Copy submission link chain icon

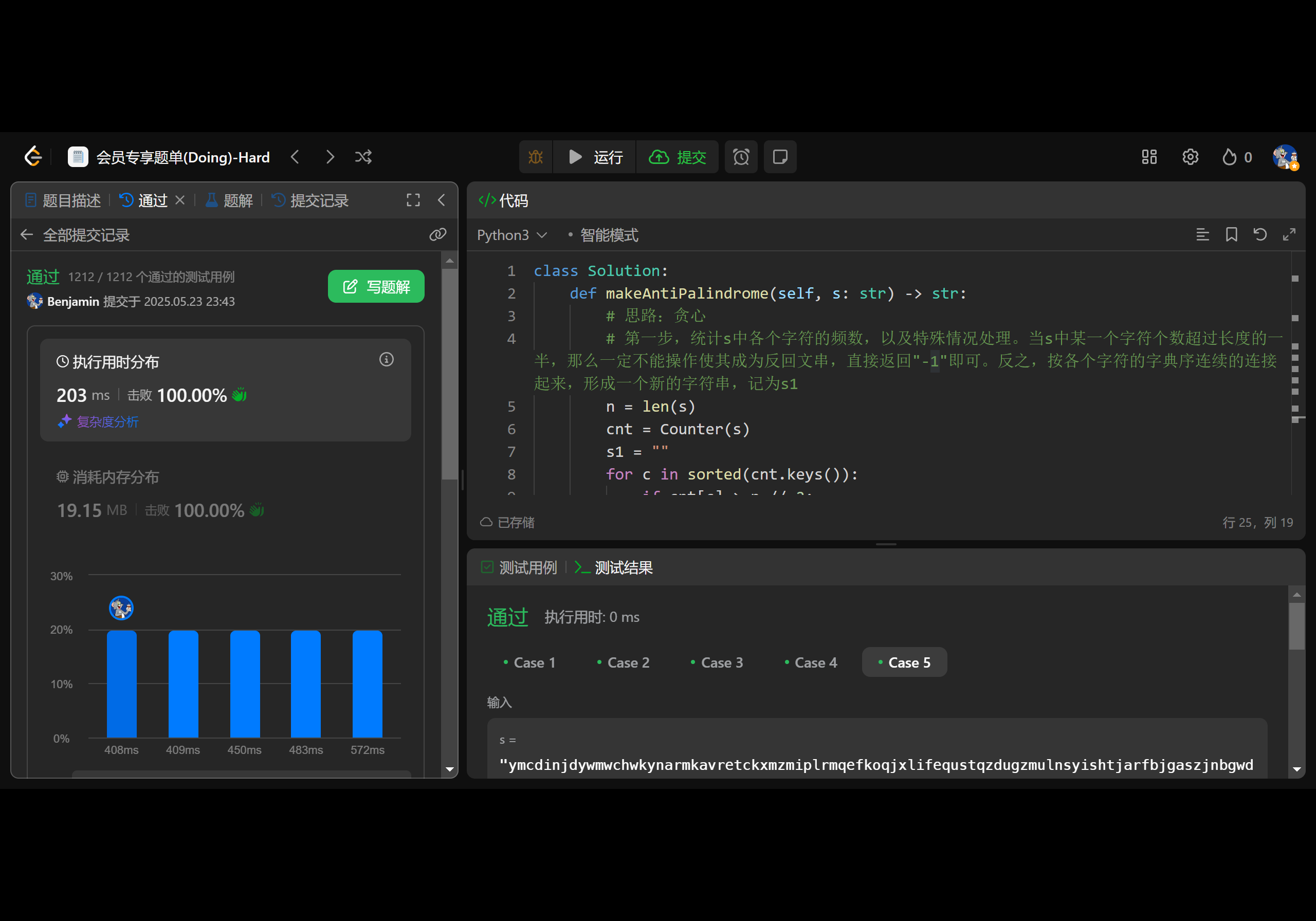438,234
